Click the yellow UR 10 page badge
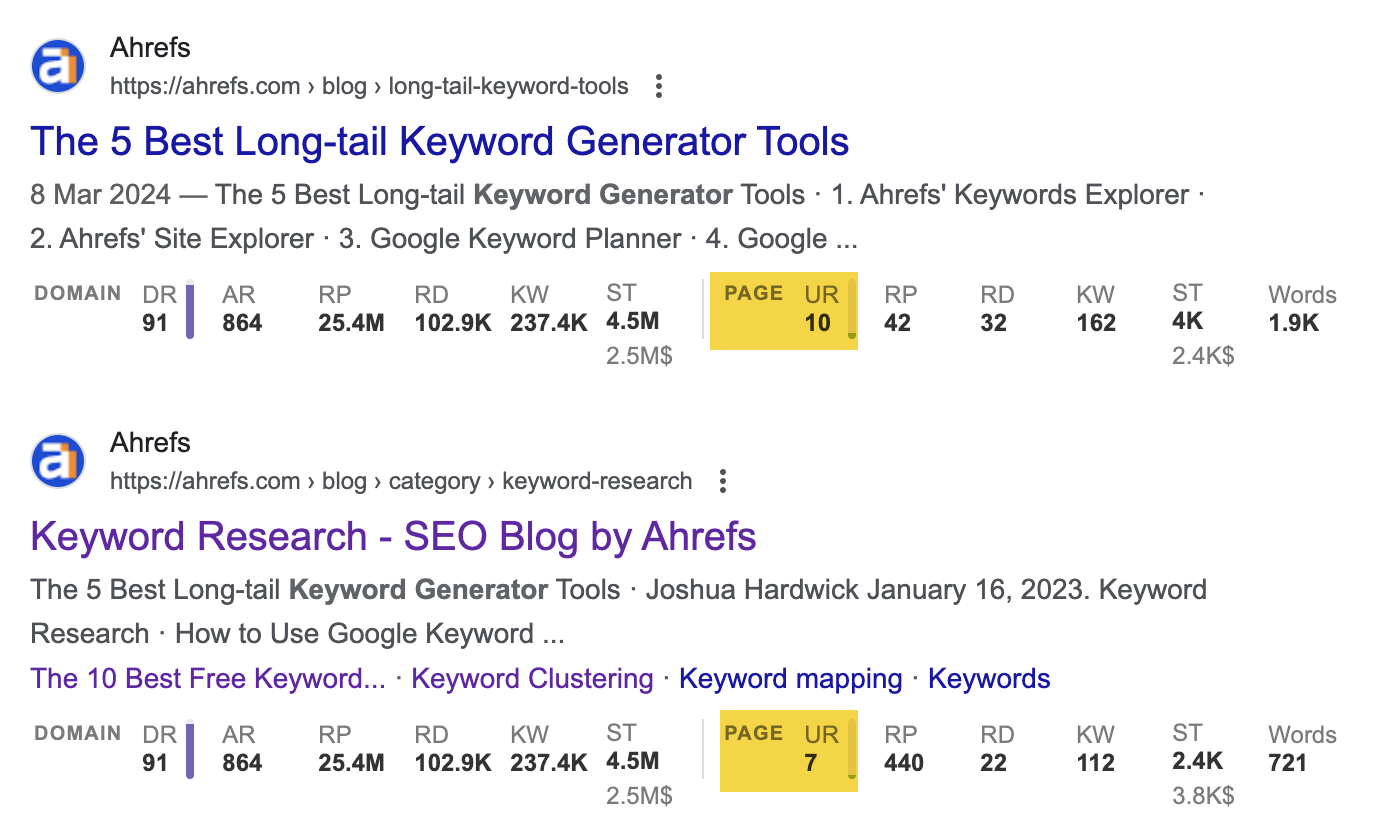 point(783,310)
